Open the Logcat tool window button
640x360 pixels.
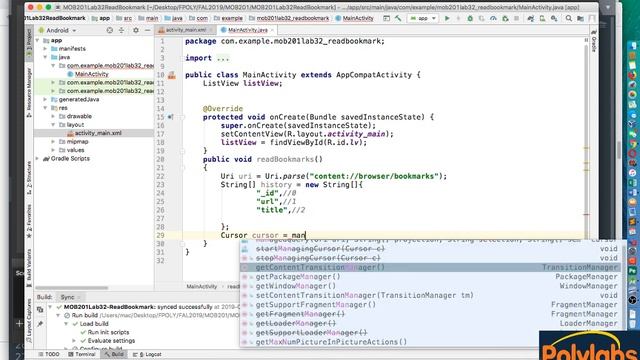pyautogui.click(x=147, y=354)
